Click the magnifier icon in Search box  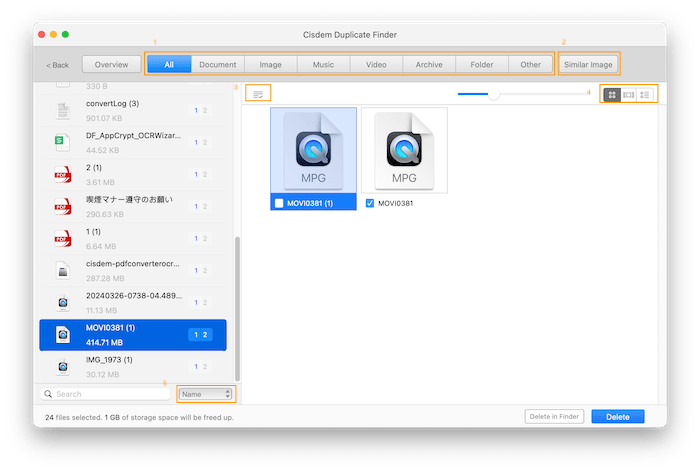[48, 394]
